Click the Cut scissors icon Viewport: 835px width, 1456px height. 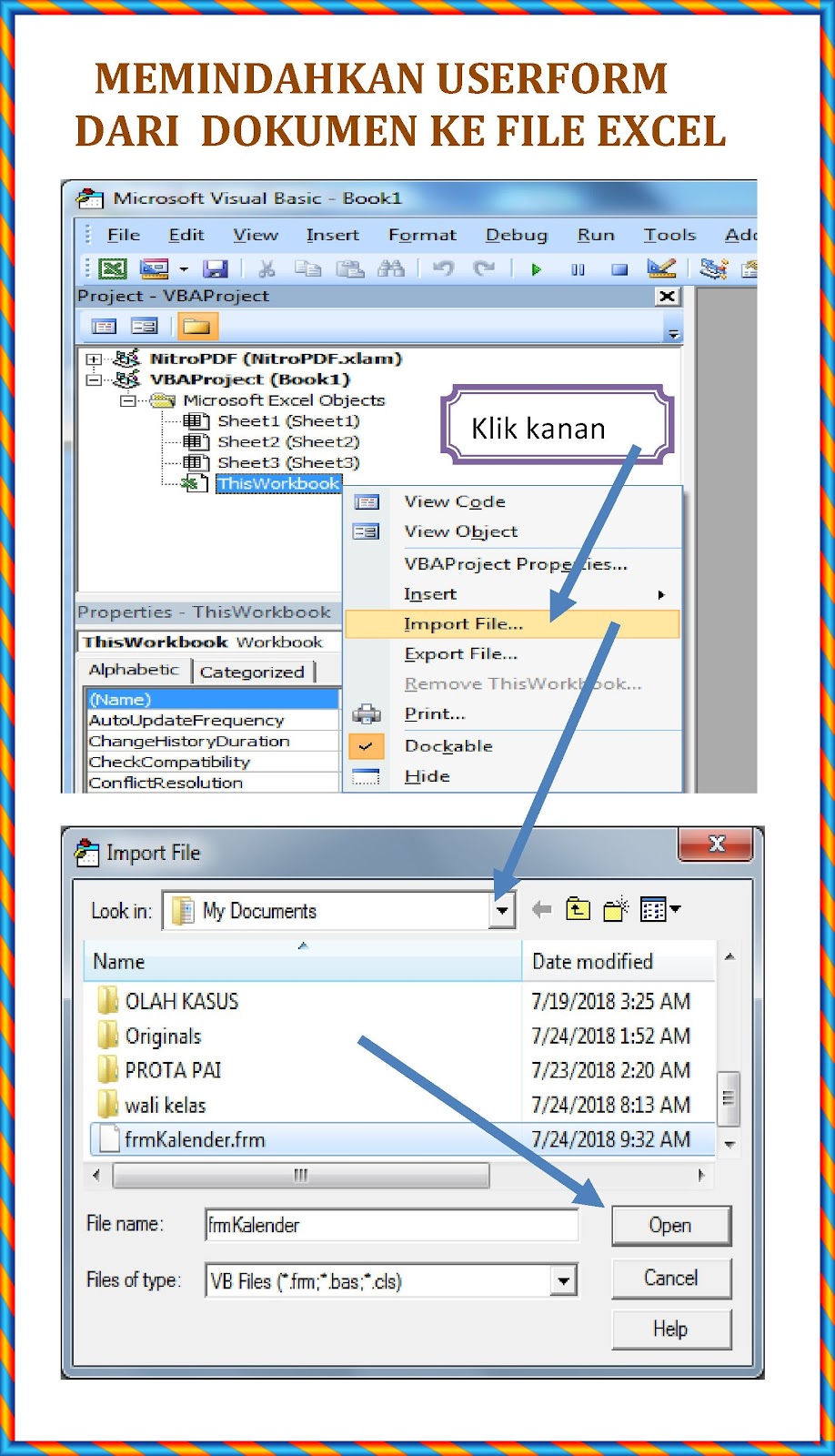click(267, 268)
